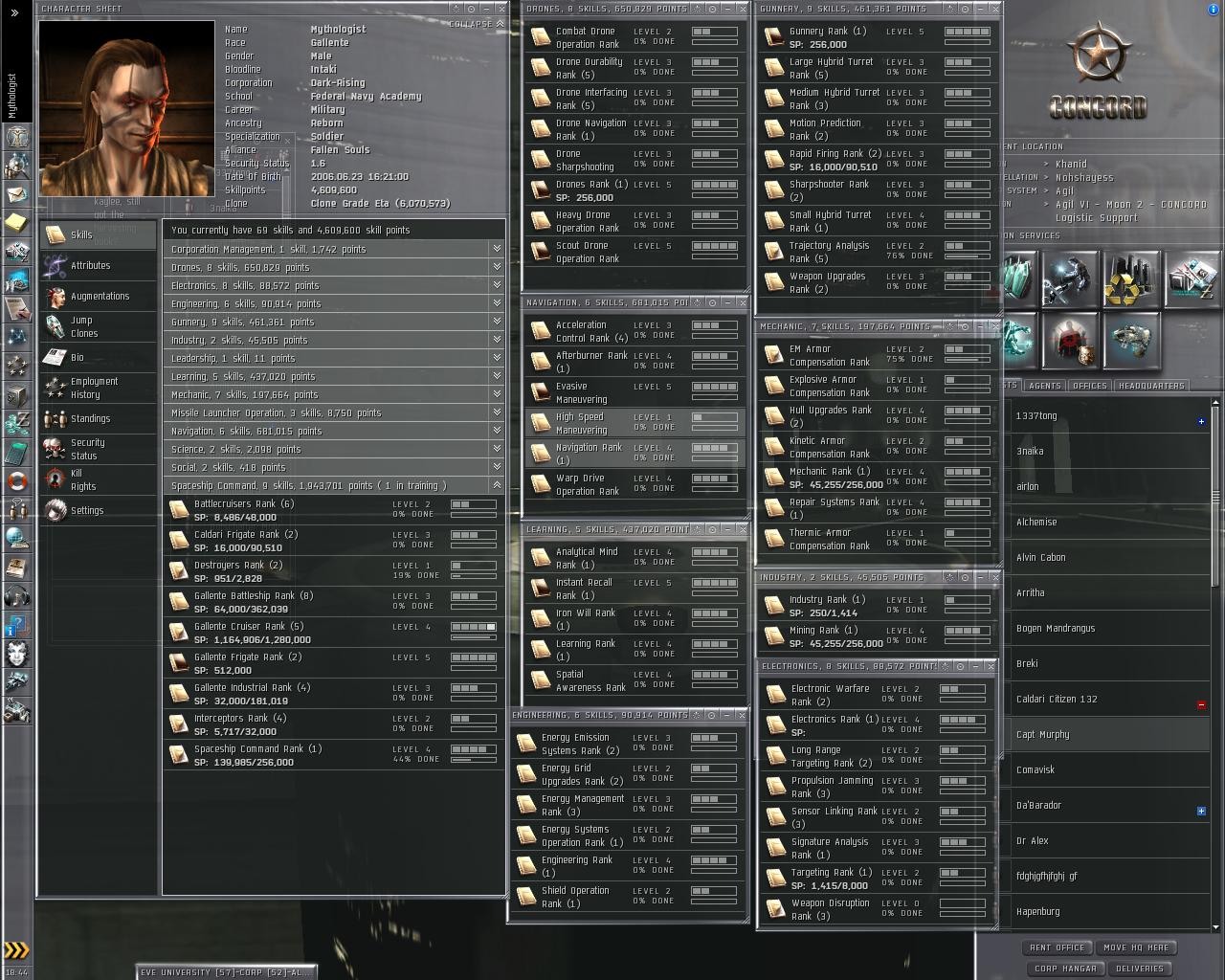This screenshot has width=1225, height=980.
Task: Open the journal document-and-pen icon
Action: click(x=16, y=308)
